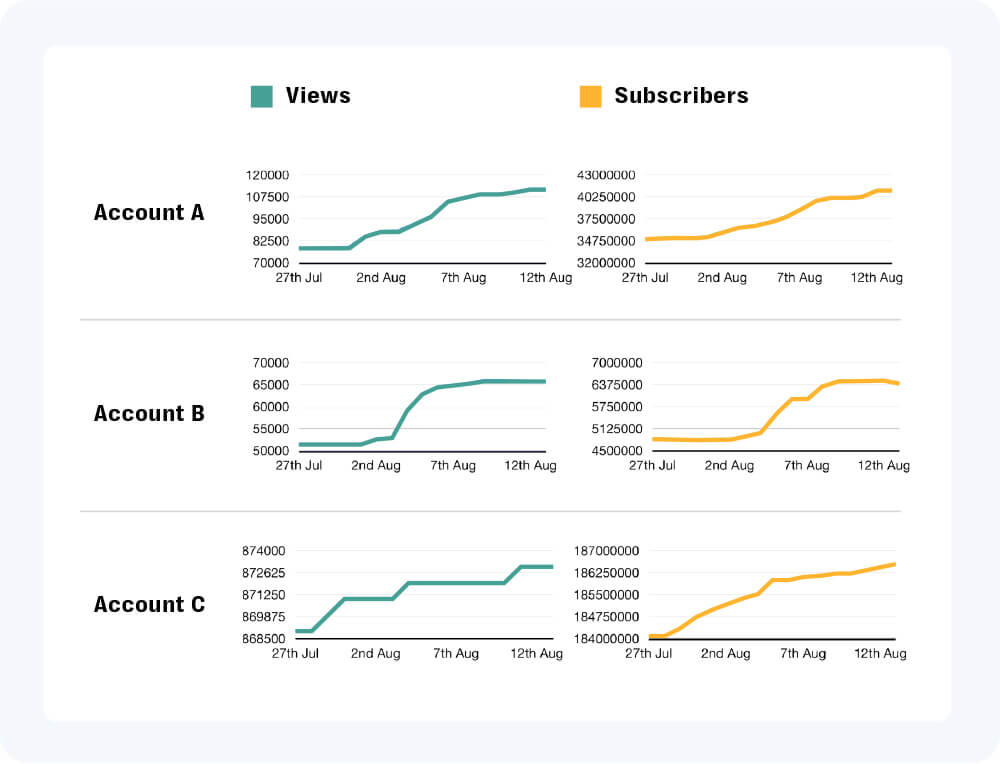
Task: Open Account B teal views chart
Action: pos(420,408)
